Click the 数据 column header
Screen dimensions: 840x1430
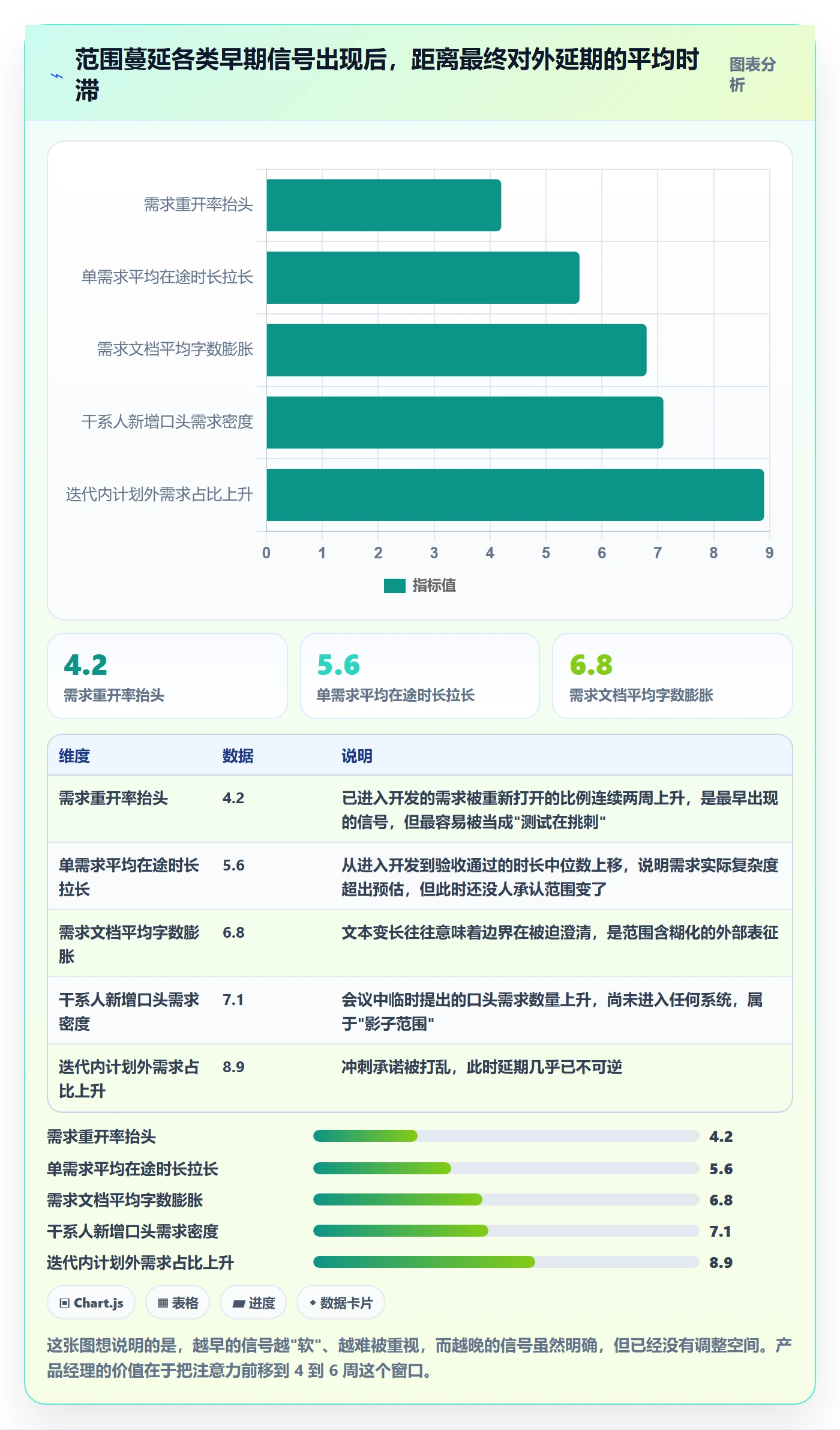238,756
